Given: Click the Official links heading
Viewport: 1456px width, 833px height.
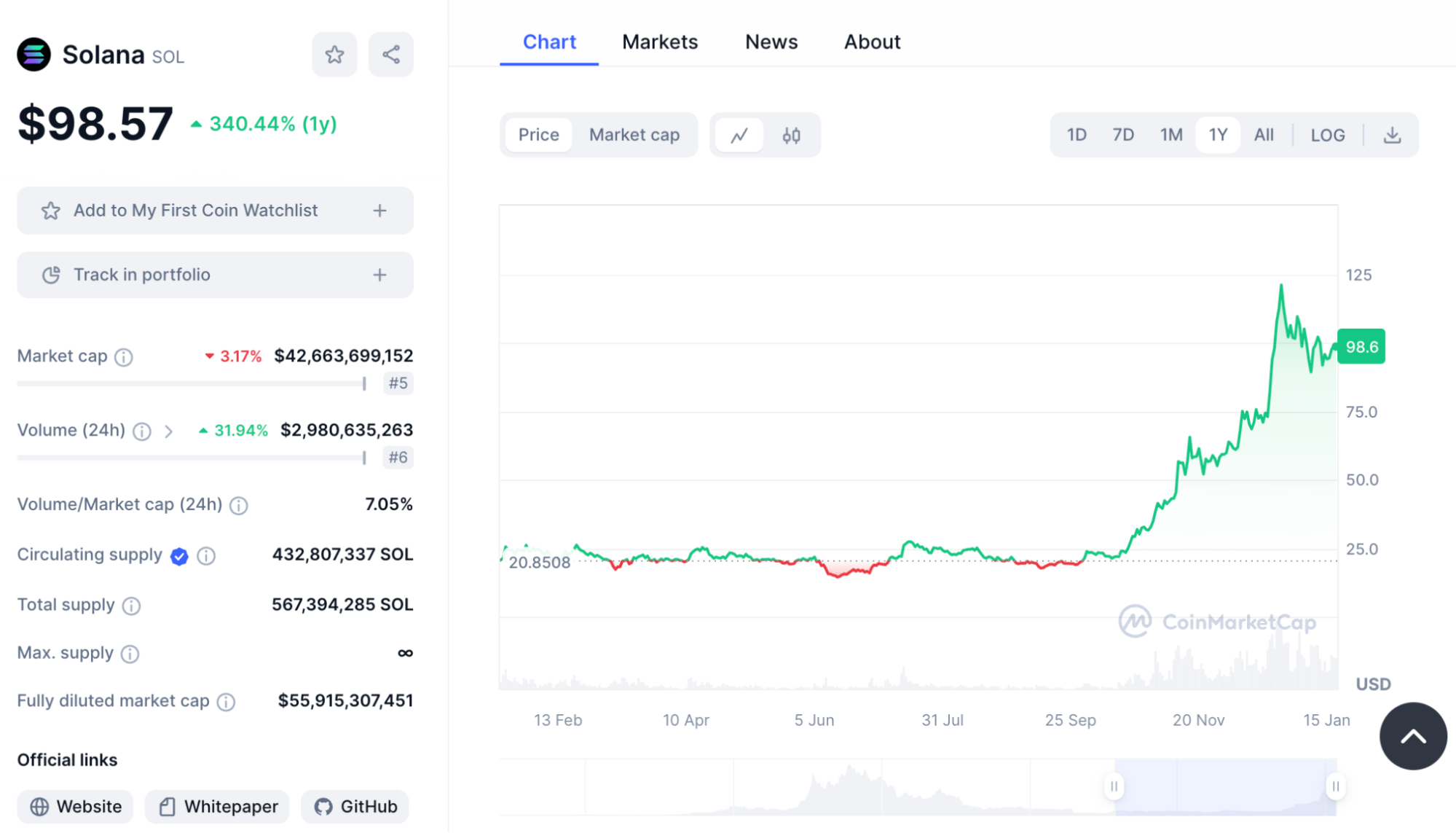Looking at the screenshot, I should [67, 760].
